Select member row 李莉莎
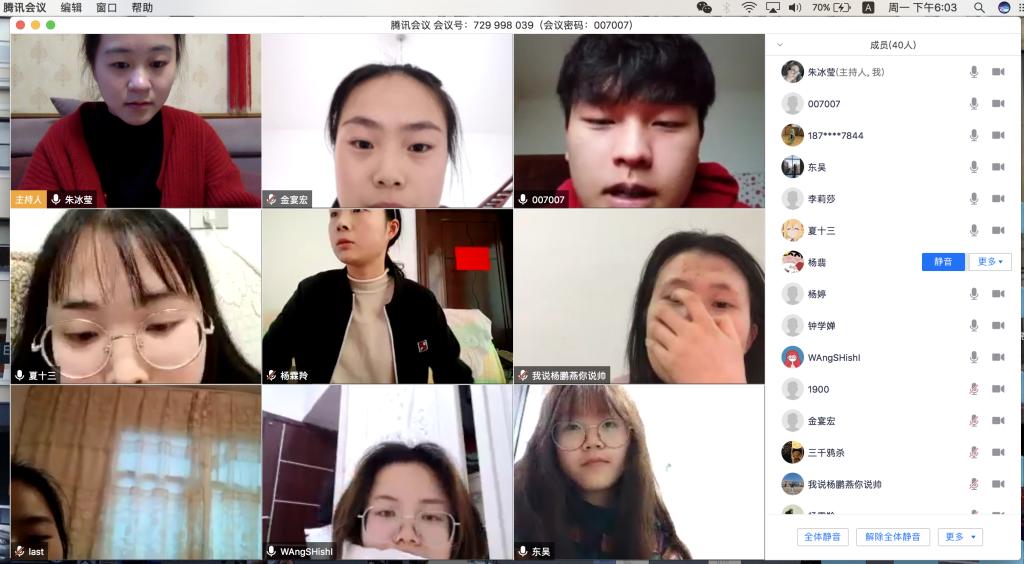The height and width of the screenshot is (564, 1024). pyautogui.click(x=894, y=198)
